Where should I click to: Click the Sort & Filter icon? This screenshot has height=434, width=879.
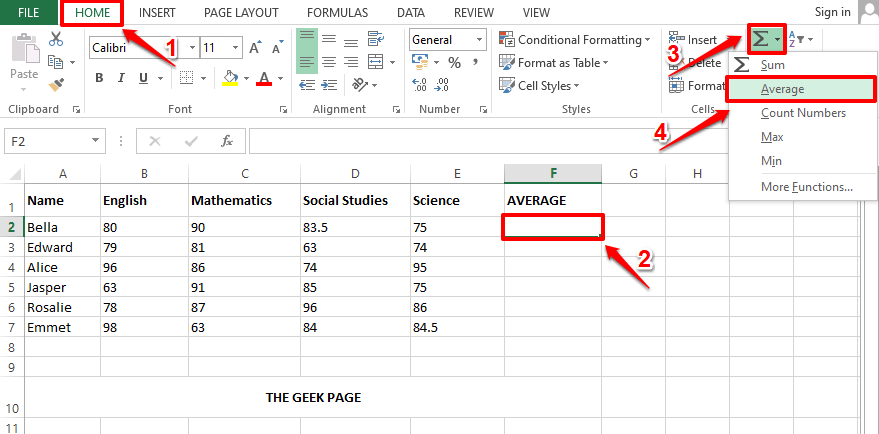pos(797,39)
